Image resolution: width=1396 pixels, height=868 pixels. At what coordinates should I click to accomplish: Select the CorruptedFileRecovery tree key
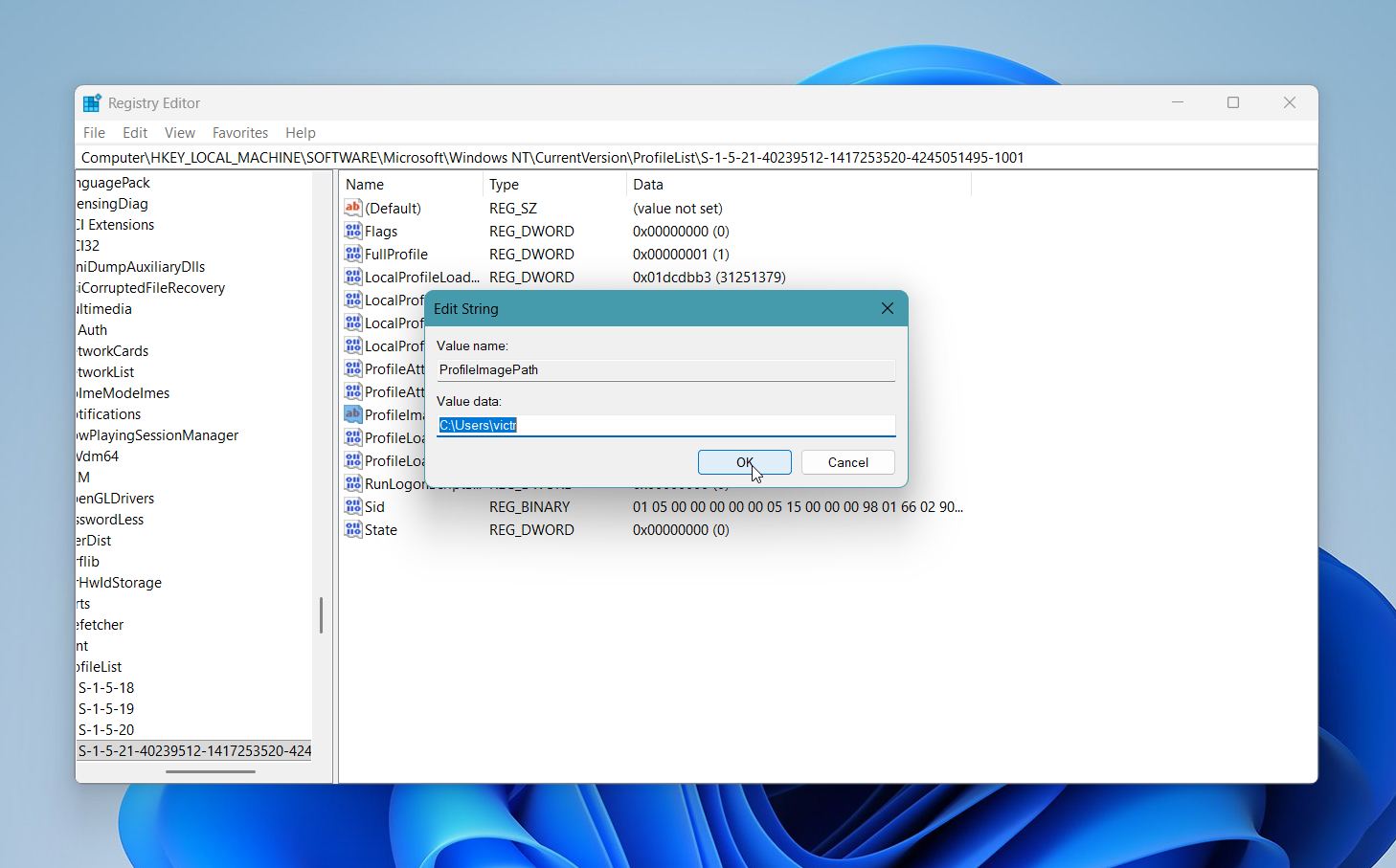[150, 288]
